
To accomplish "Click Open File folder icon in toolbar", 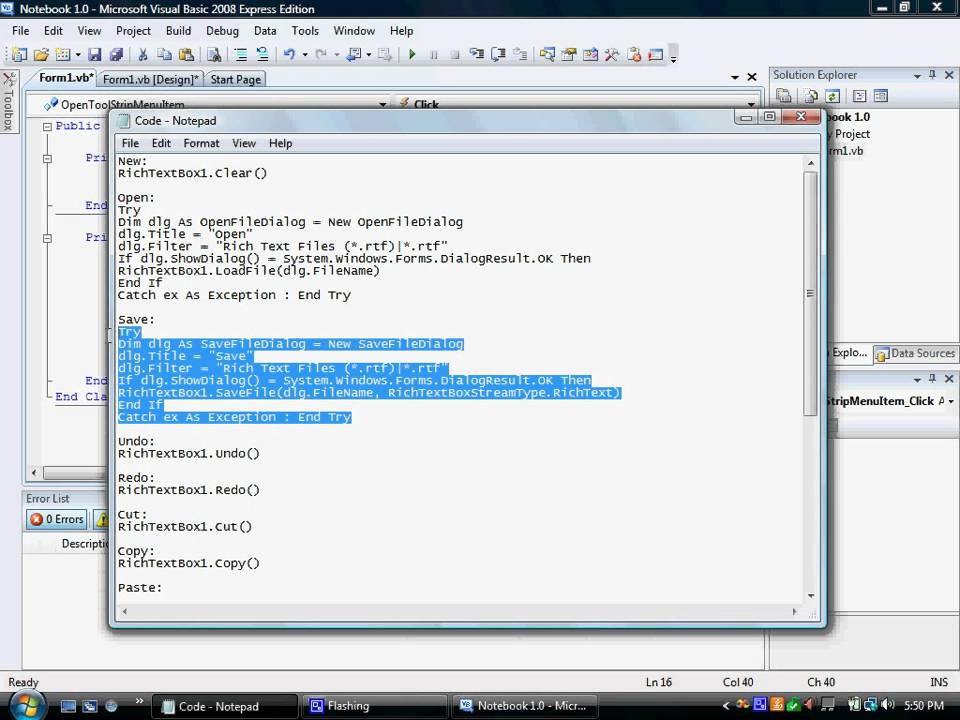I will pos(41,54).
